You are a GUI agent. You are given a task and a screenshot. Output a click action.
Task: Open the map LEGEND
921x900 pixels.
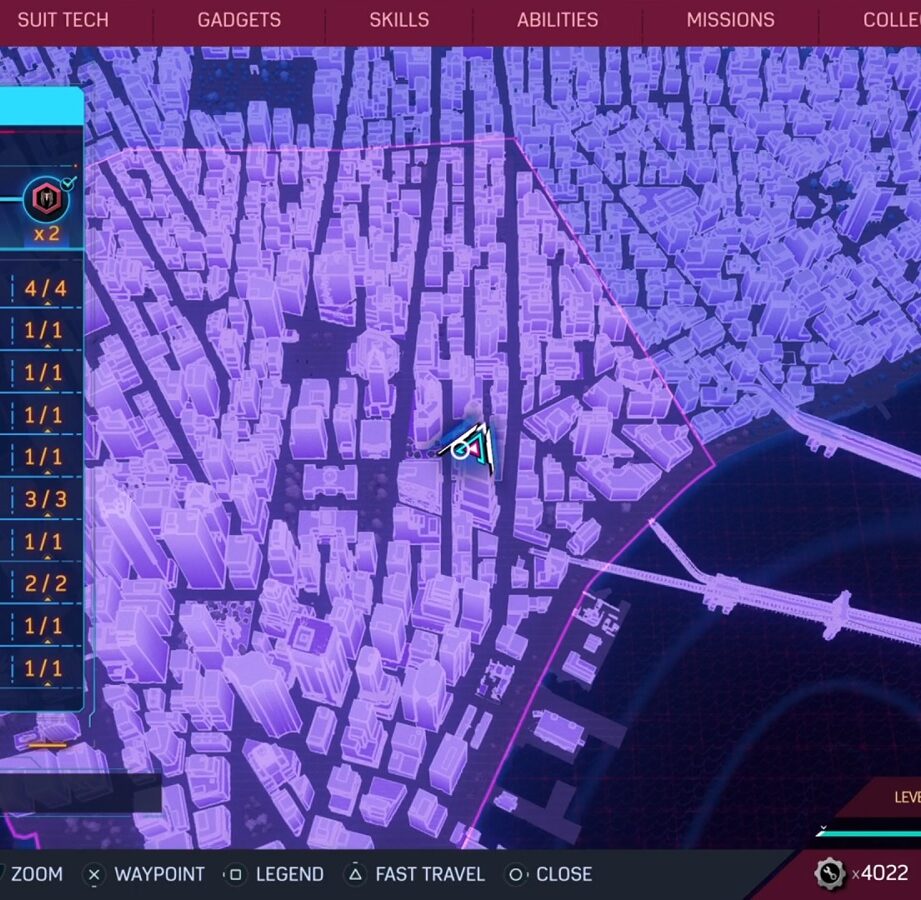(290, 874)
